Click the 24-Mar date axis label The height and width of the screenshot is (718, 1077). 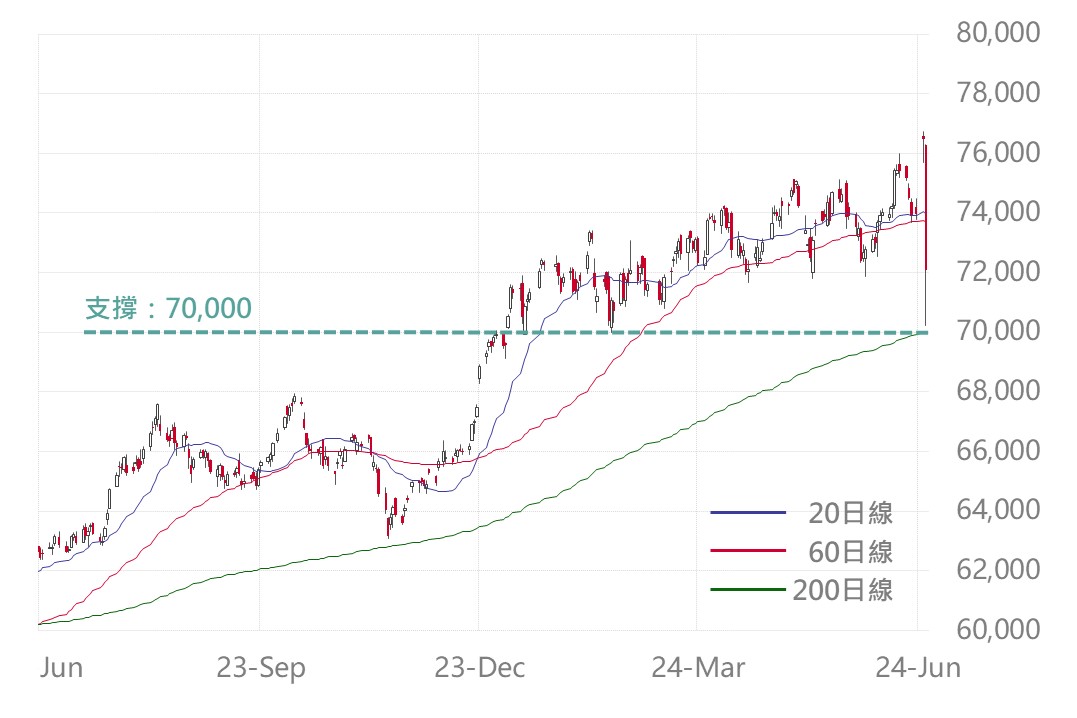click(x=697, y=668)
